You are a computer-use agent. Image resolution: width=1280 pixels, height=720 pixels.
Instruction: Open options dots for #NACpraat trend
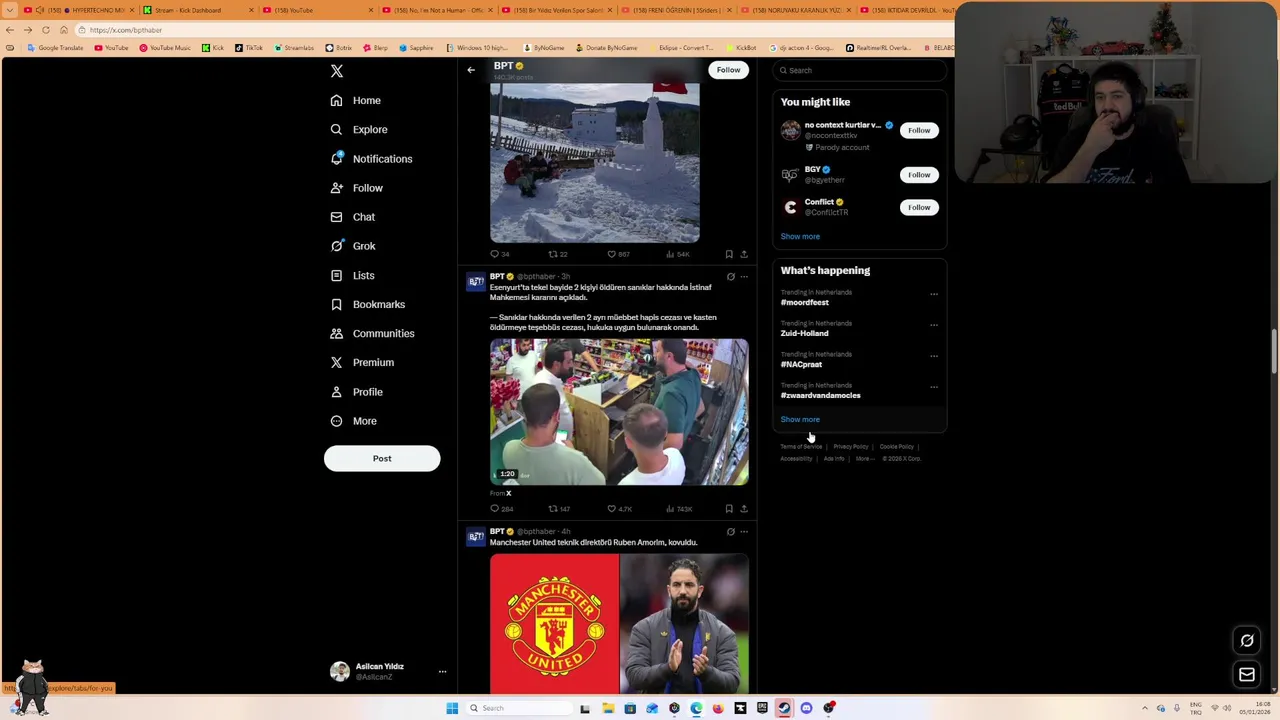[934, 356]
